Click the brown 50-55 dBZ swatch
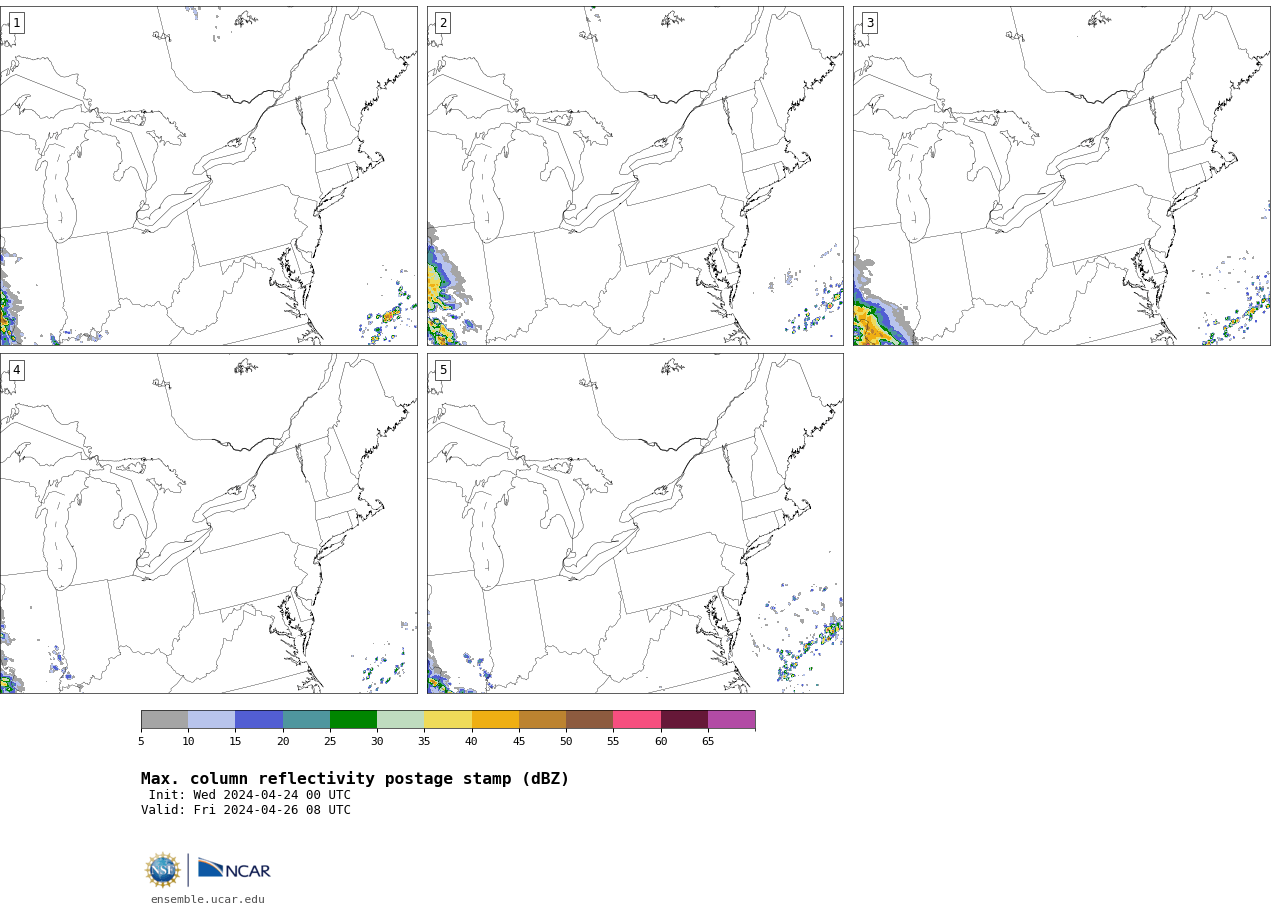 [589, 720]
